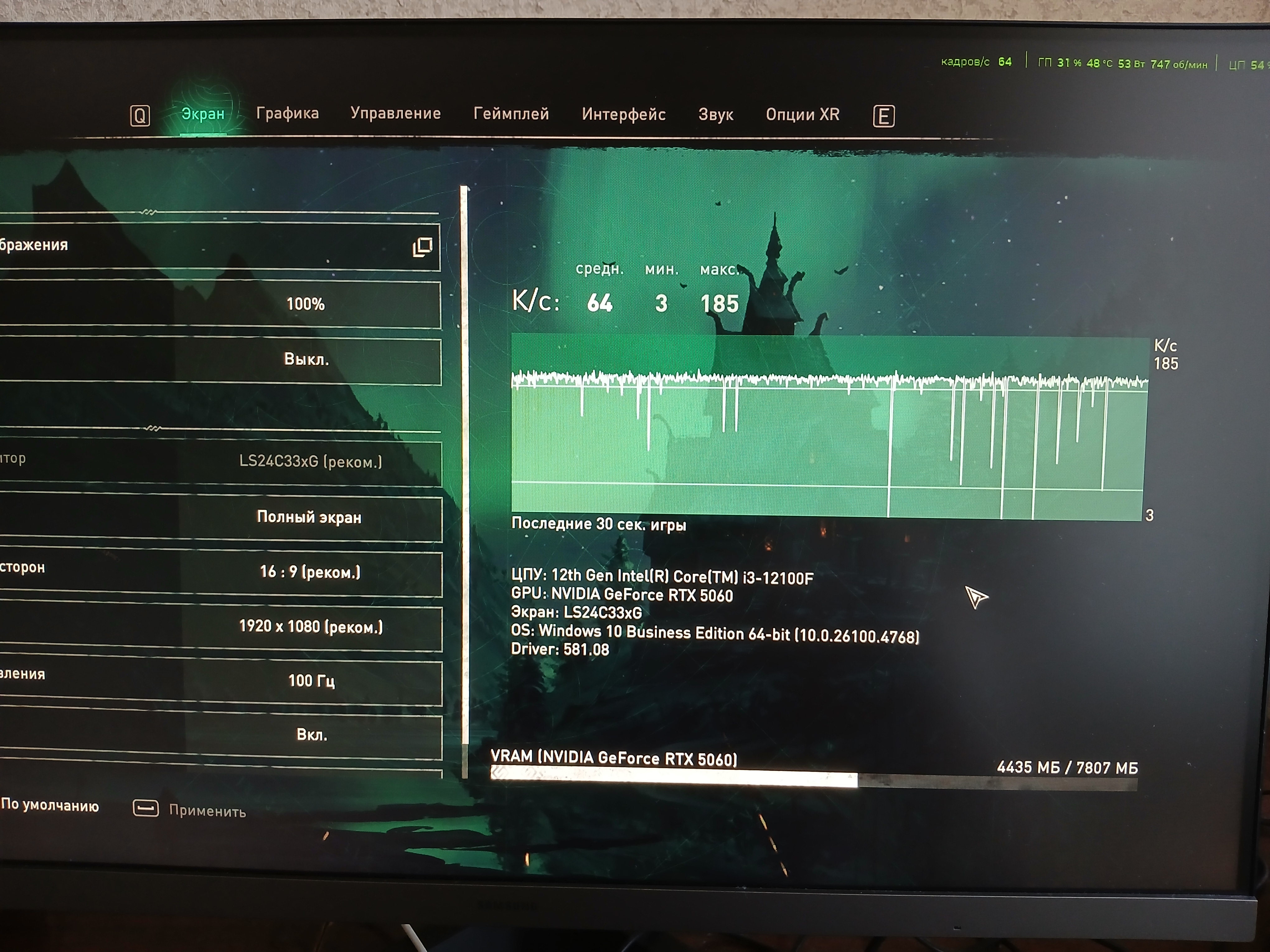Viewport: 1270px width, 952px height.
Task: Change the Полный экран display mode
Action: pos(309,518)
